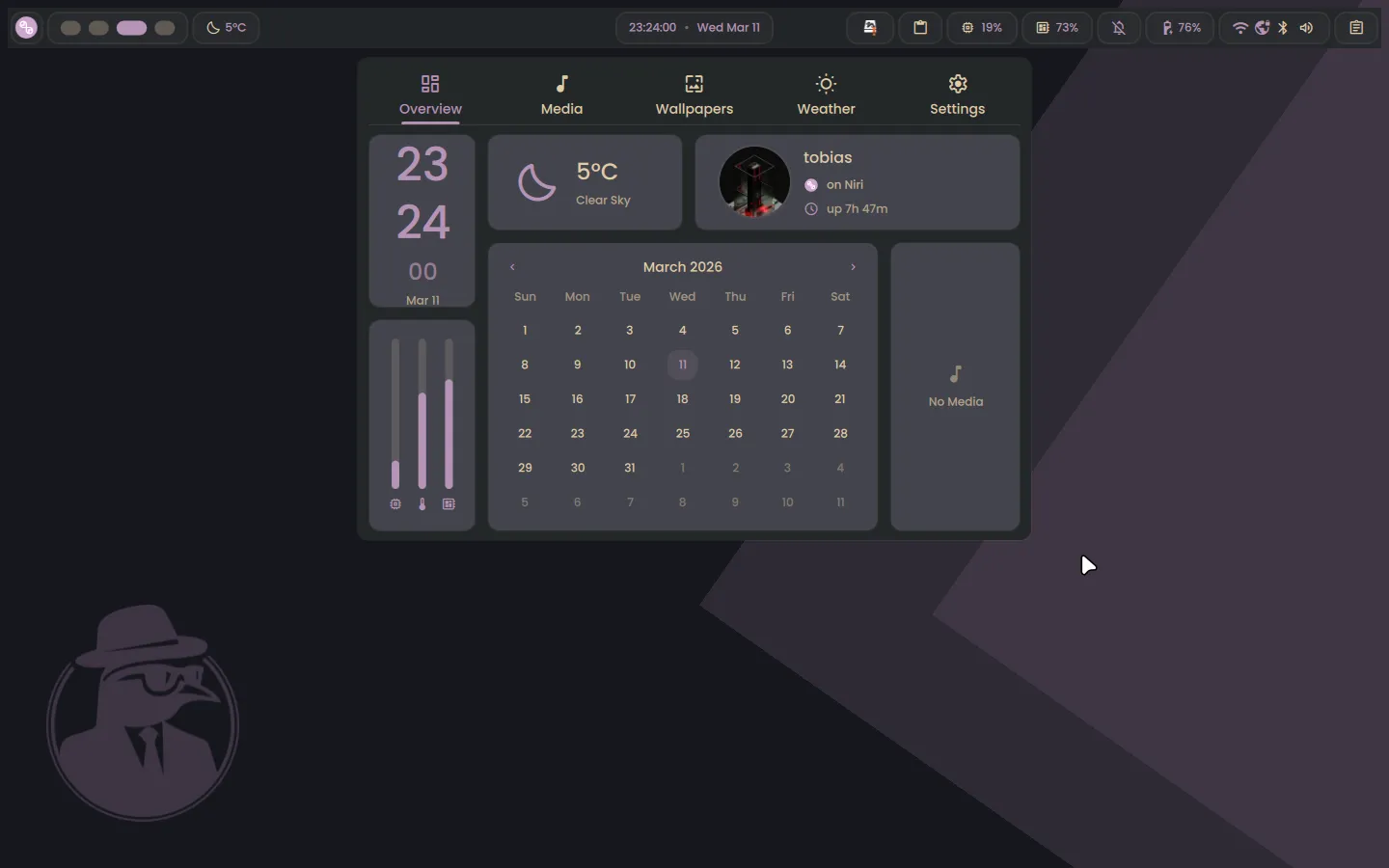Click the memory usage 73% indicator
1389x868 pixels.
[x=1057, y=28]
